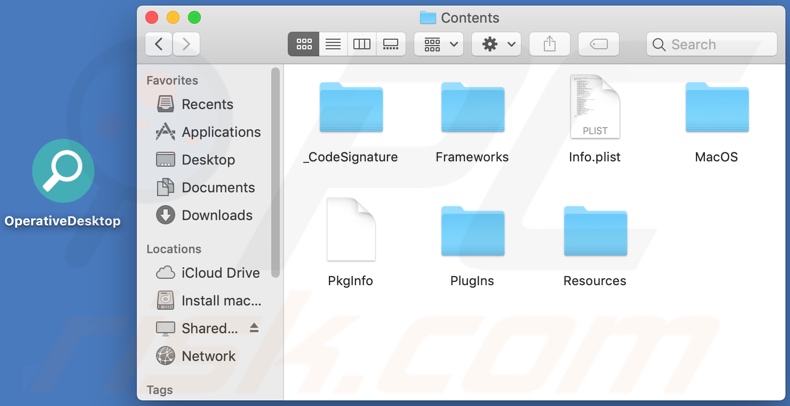Click the Favorites section header

[172, 81]
